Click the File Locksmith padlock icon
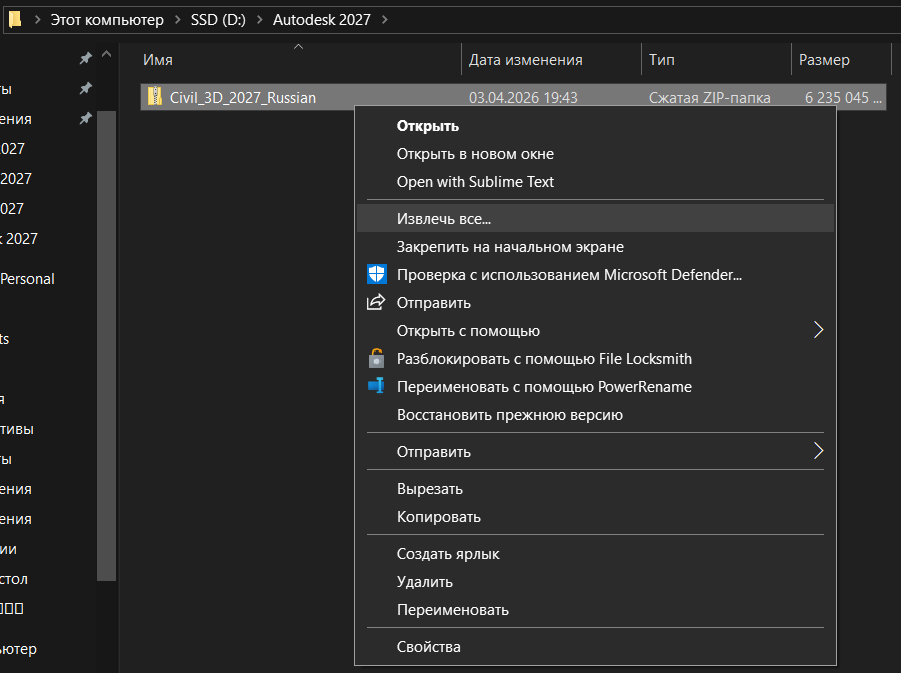The height and width of the screenshot is (673, 901). pos(376,358)
